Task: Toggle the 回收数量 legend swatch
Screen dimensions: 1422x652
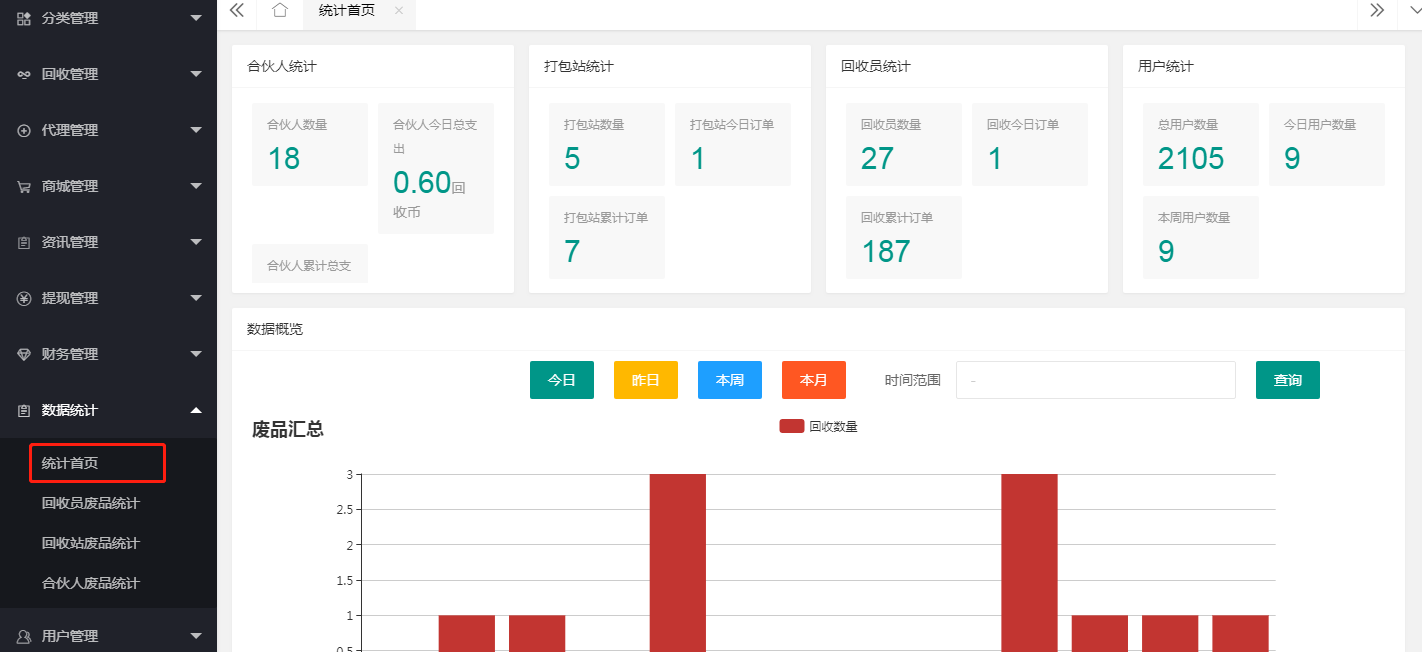Action: pos(792,426)
